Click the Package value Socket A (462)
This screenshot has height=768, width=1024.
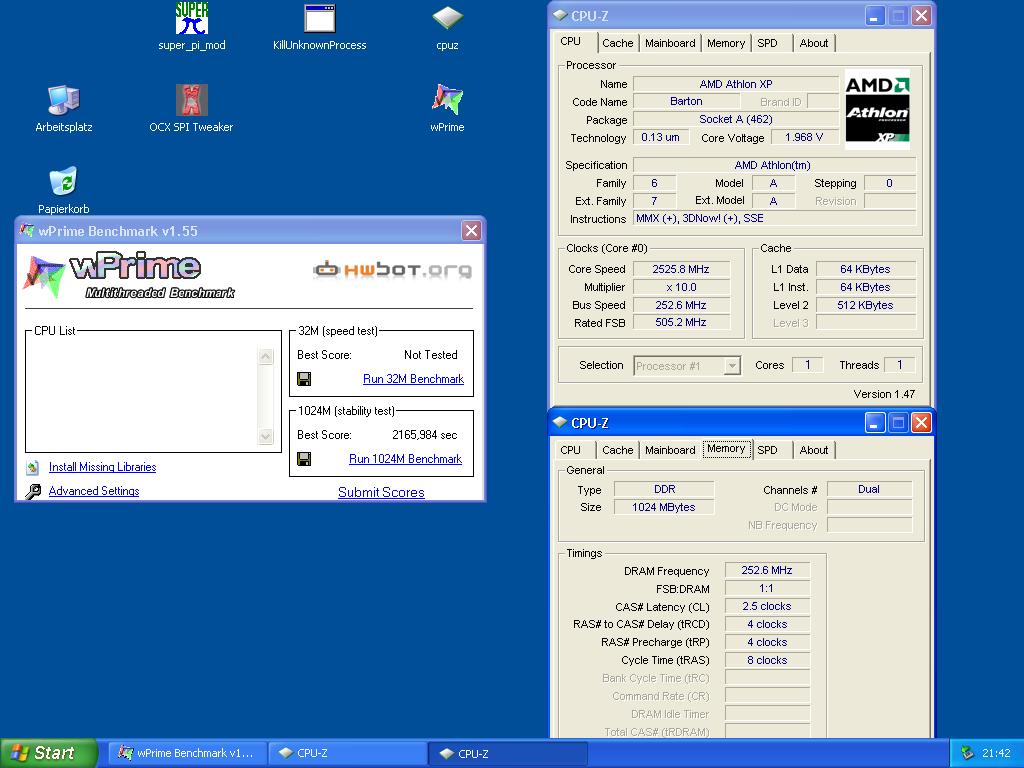coord(735,119)
